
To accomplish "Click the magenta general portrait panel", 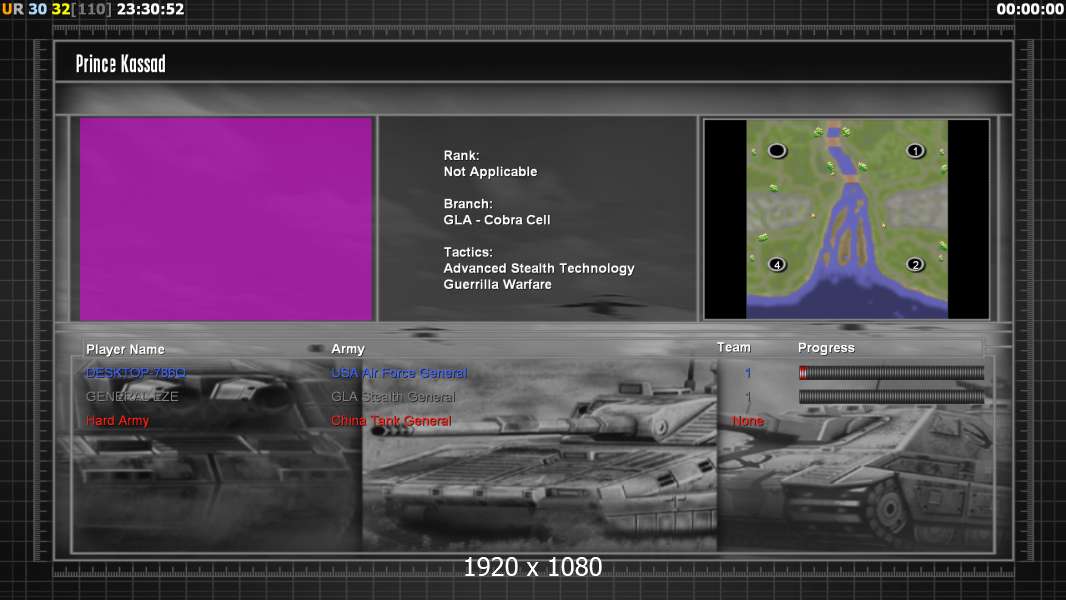I will pyautogui.click(x=226, y=219).
